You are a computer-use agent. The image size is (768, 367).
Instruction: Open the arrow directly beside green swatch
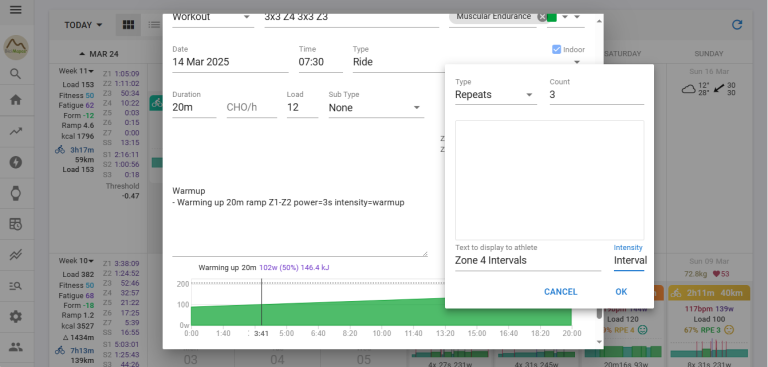click(565, 17)
